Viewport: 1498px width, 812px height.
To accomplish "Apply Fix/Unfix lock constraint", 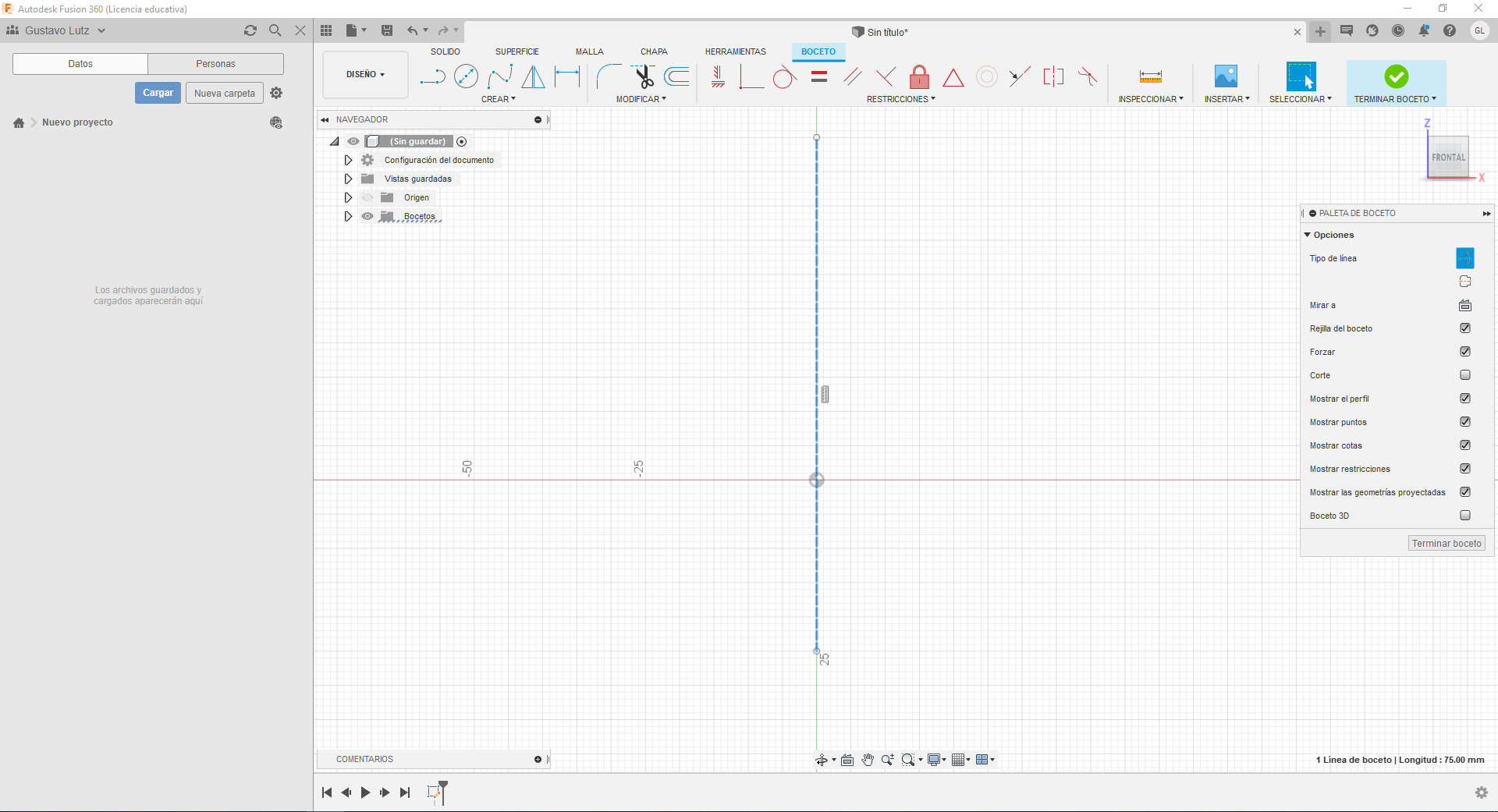I will pyautogui.click(x=920, y=76).
